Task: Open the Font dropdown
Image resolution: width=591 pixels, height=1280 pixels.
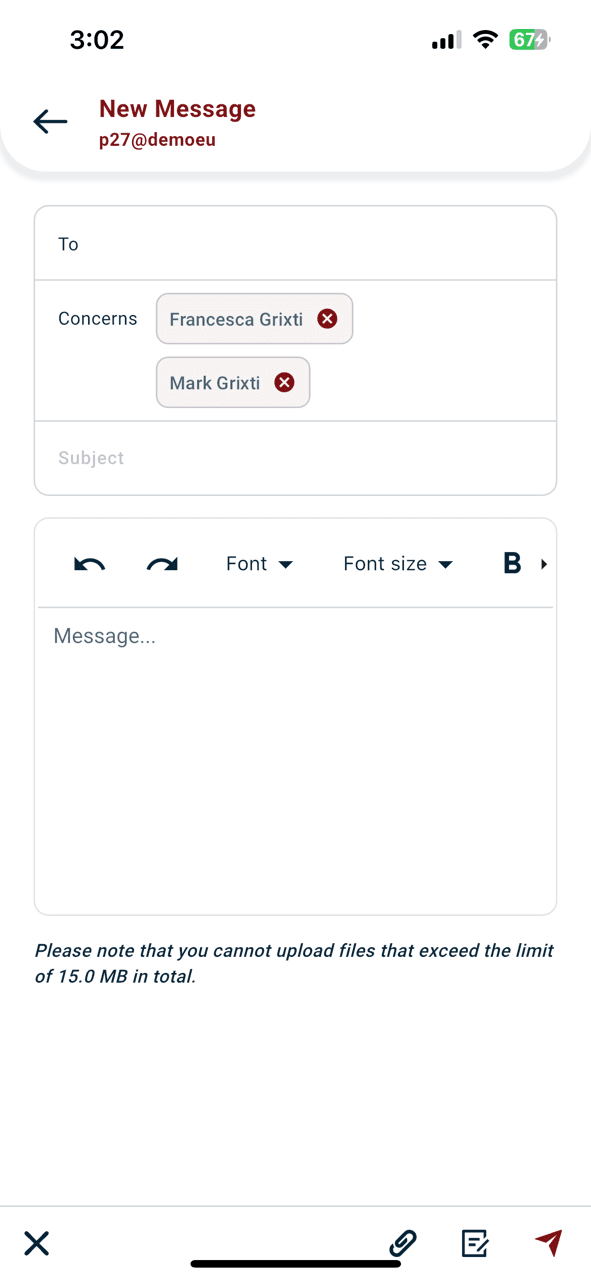Action: click(x=259, y=564)
